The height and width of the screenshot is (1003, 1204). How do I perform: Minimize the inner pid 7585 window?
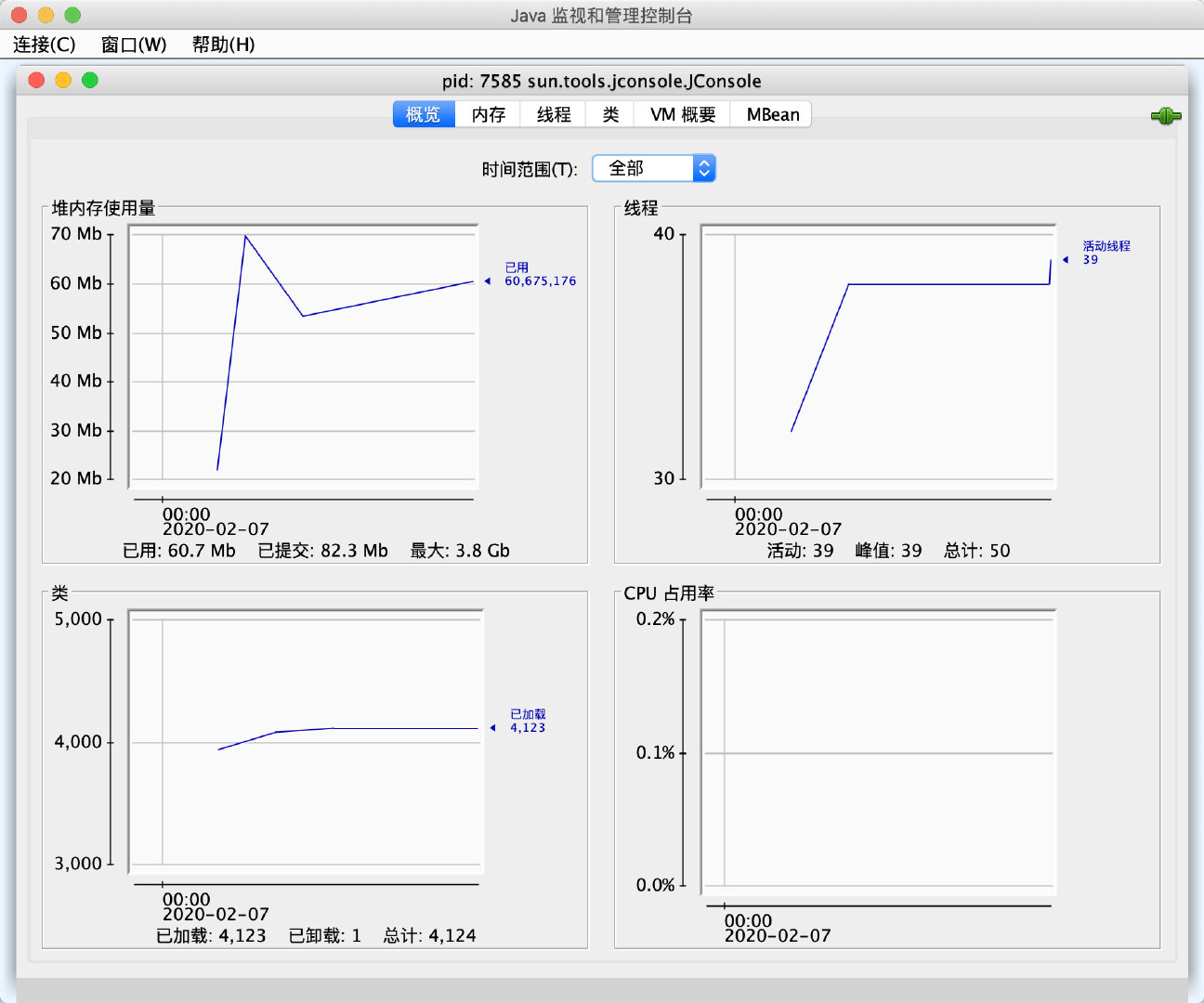click(x=63, y=80)
